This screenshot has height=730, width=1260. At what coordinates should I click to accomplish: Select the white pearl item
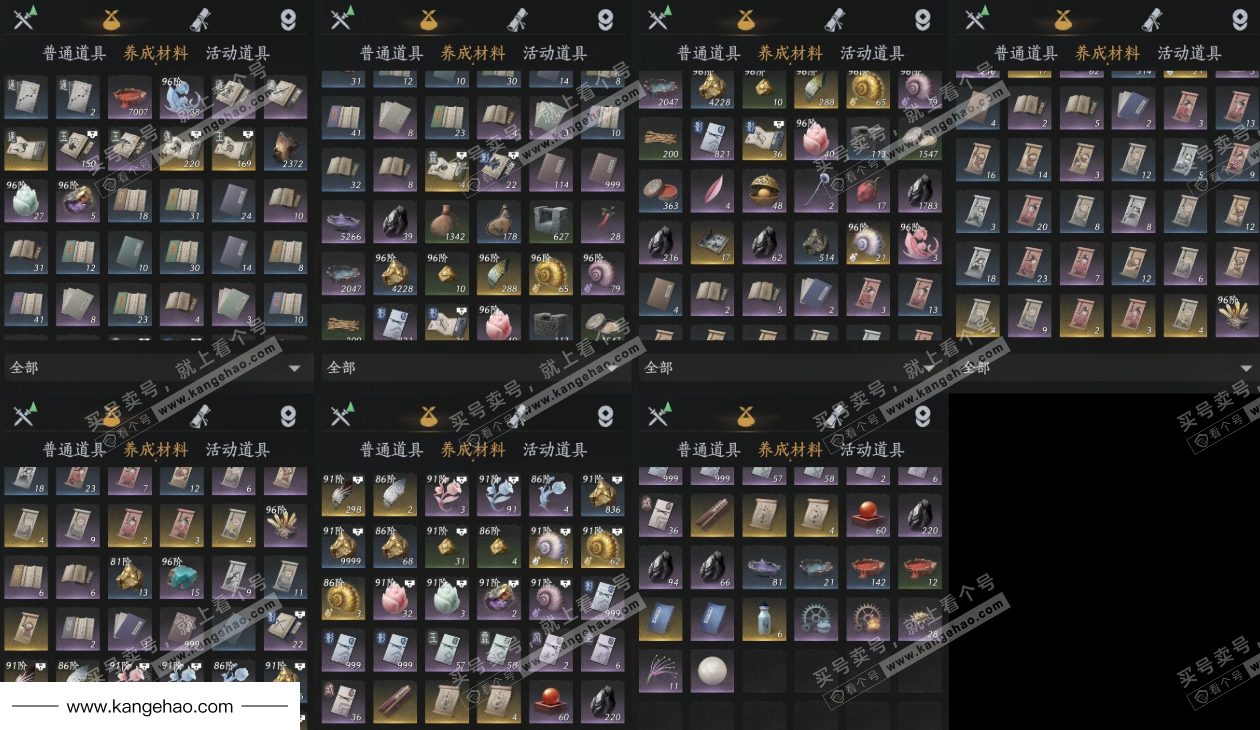coord(713,671)
